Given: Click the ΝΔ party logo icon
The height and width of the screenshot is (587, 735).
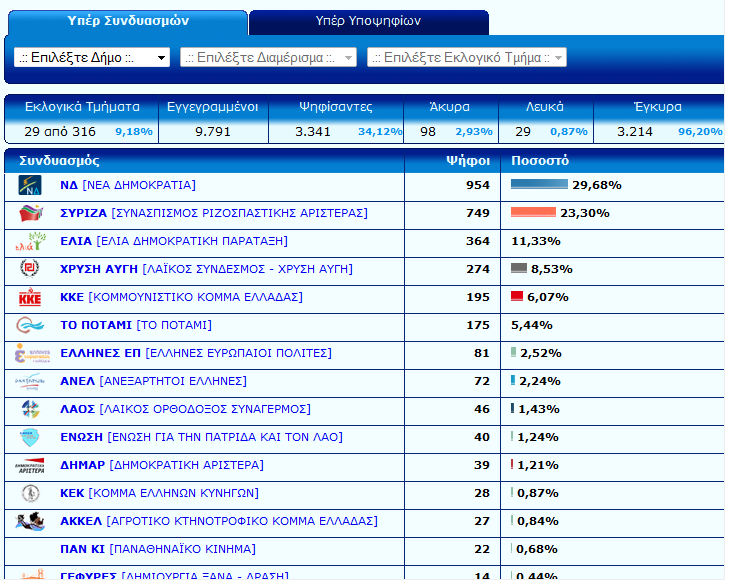Looking at the screenshot, I should [x=30, y=185].
